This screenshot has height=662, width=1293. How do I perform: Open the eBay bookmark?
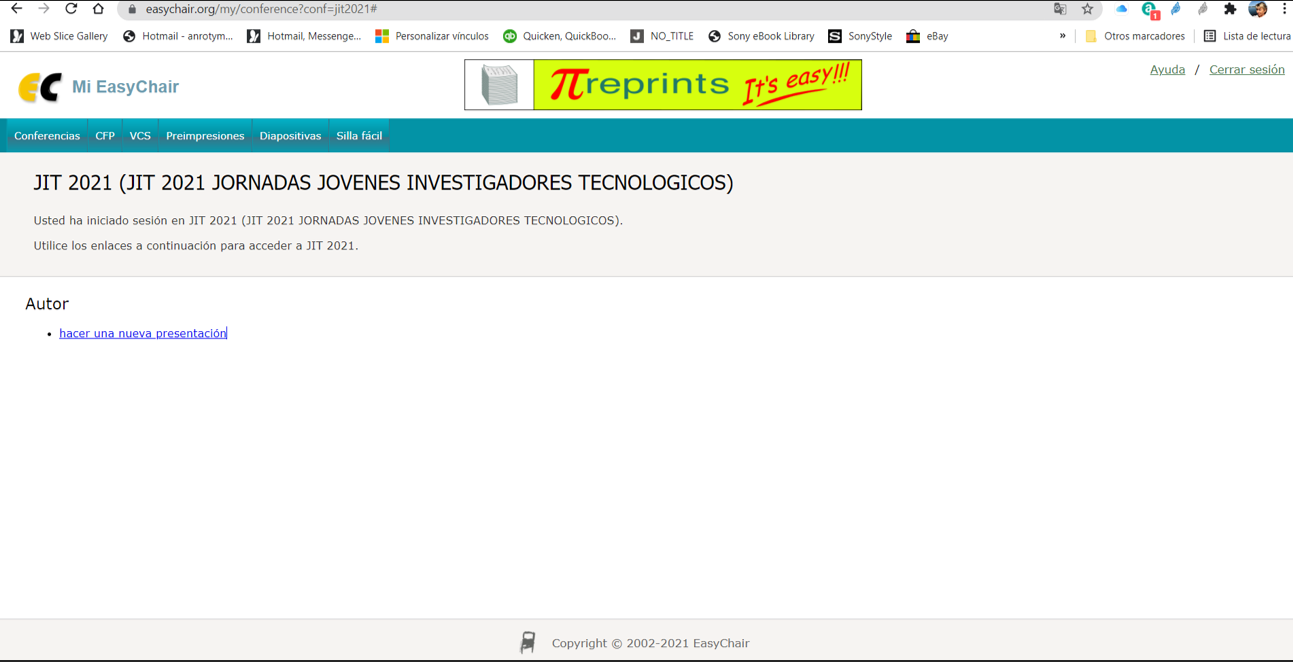click(x=927, y=36)
